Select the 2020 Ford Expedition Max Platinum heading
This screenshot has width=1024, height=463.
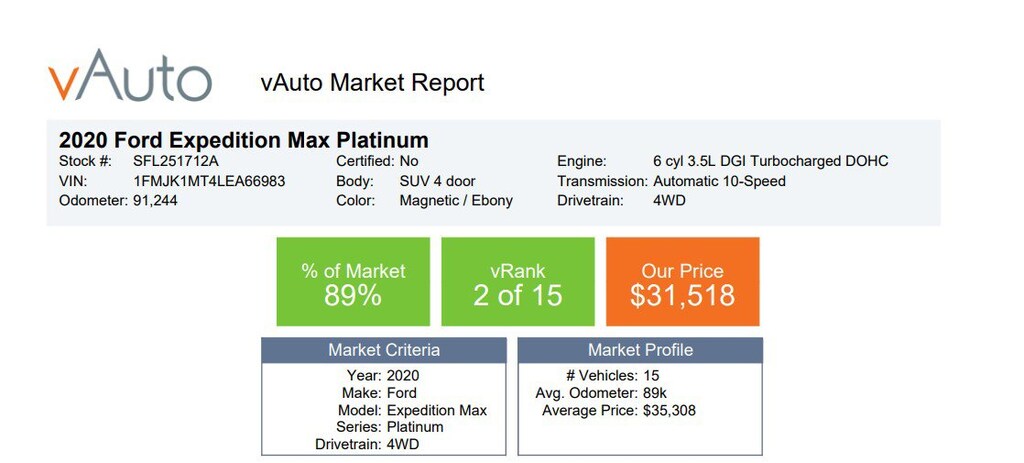243,140
